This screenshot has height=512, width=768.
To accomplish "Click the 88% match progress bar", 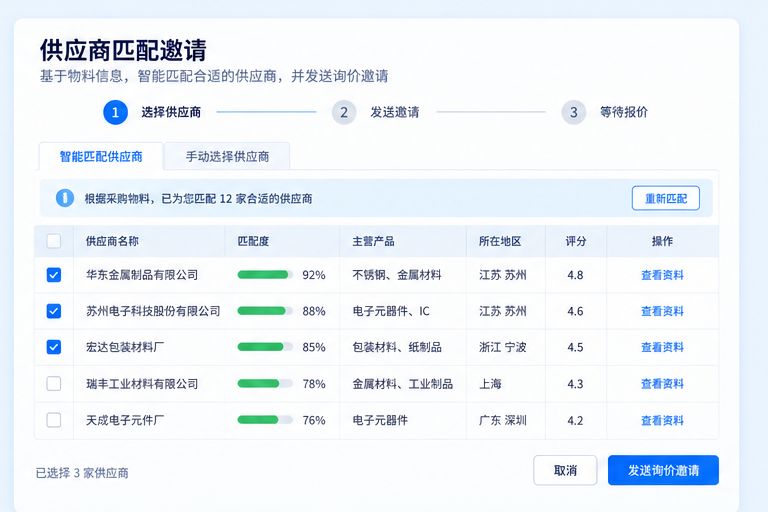I will tap(265, 311).
